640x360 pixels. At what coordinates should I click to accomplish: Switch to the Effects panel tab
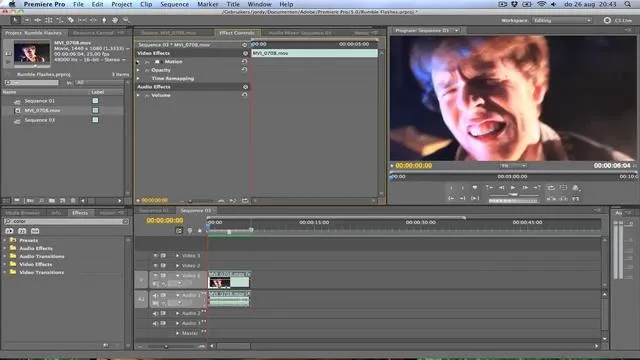[80, 213]
